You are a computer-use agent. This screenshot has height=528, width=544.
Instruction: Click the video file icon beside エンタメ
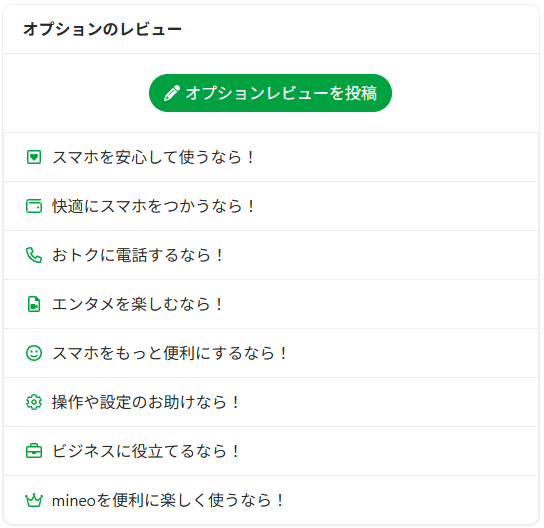(34, 304)
